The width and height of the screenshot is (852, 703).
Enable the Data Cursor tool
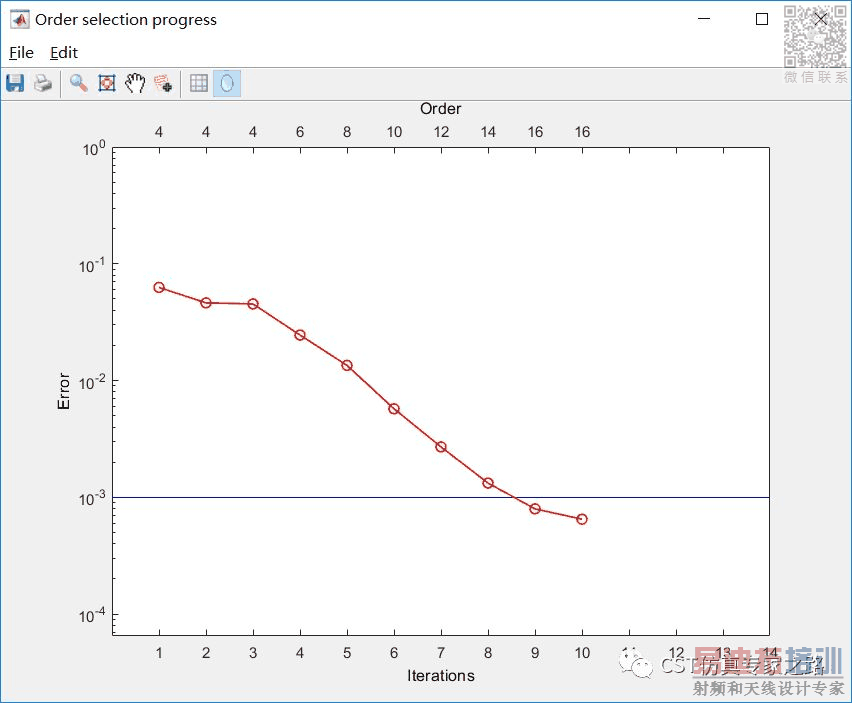click(x=164, y=83)
